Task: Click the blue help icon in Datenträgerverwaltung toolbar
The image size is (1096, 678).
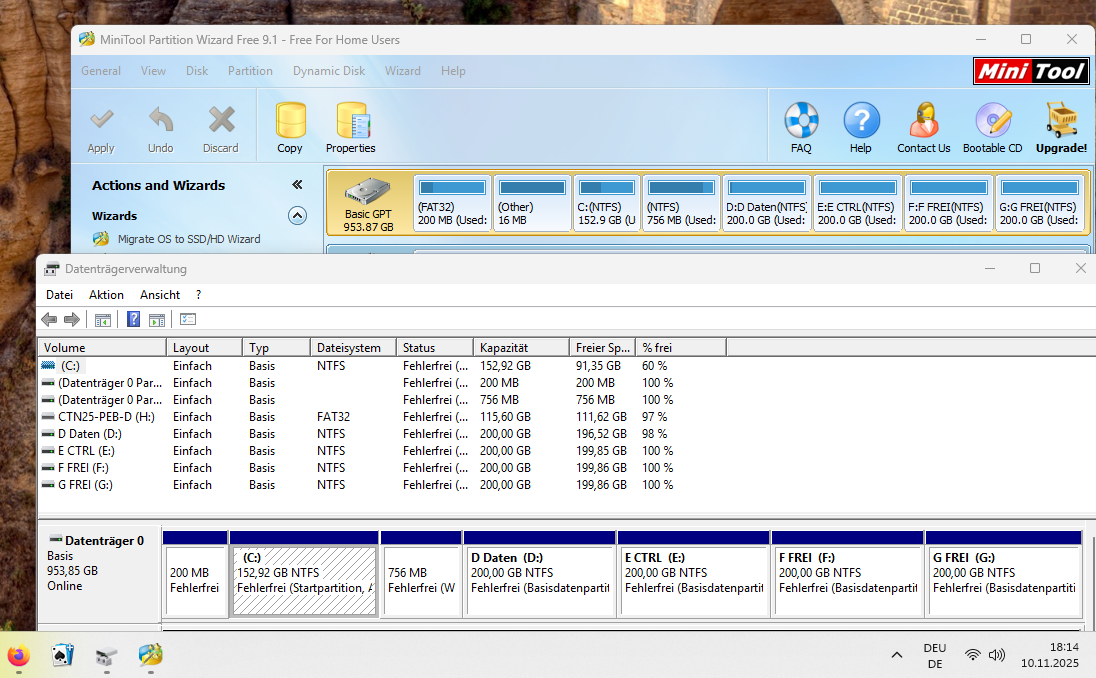Action: point(134,319)
